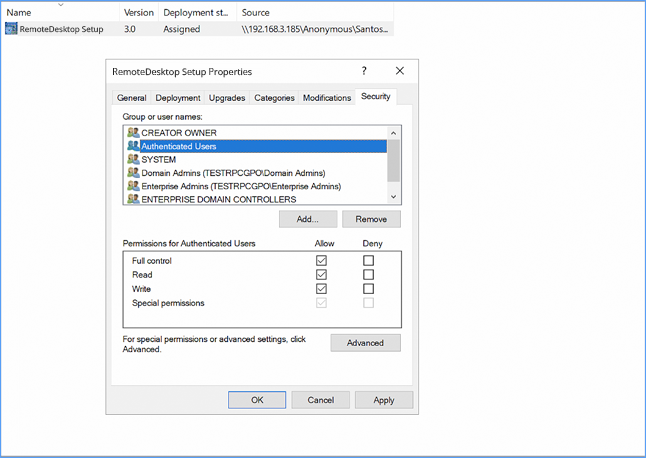This screenshot has width=646, height=458.
Task: Open the Modifications tab
Action: 327,98
